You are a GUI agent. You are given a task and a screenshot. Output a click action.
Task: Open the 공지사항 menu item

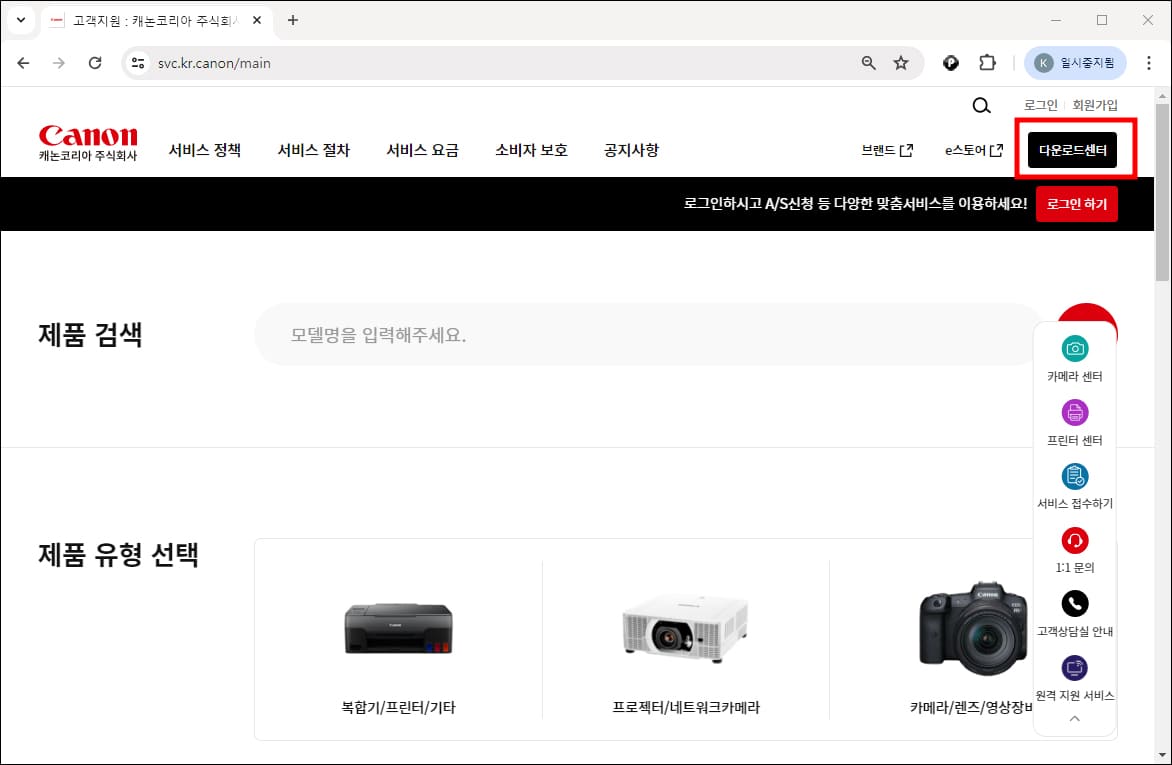[x=631, y=150]
